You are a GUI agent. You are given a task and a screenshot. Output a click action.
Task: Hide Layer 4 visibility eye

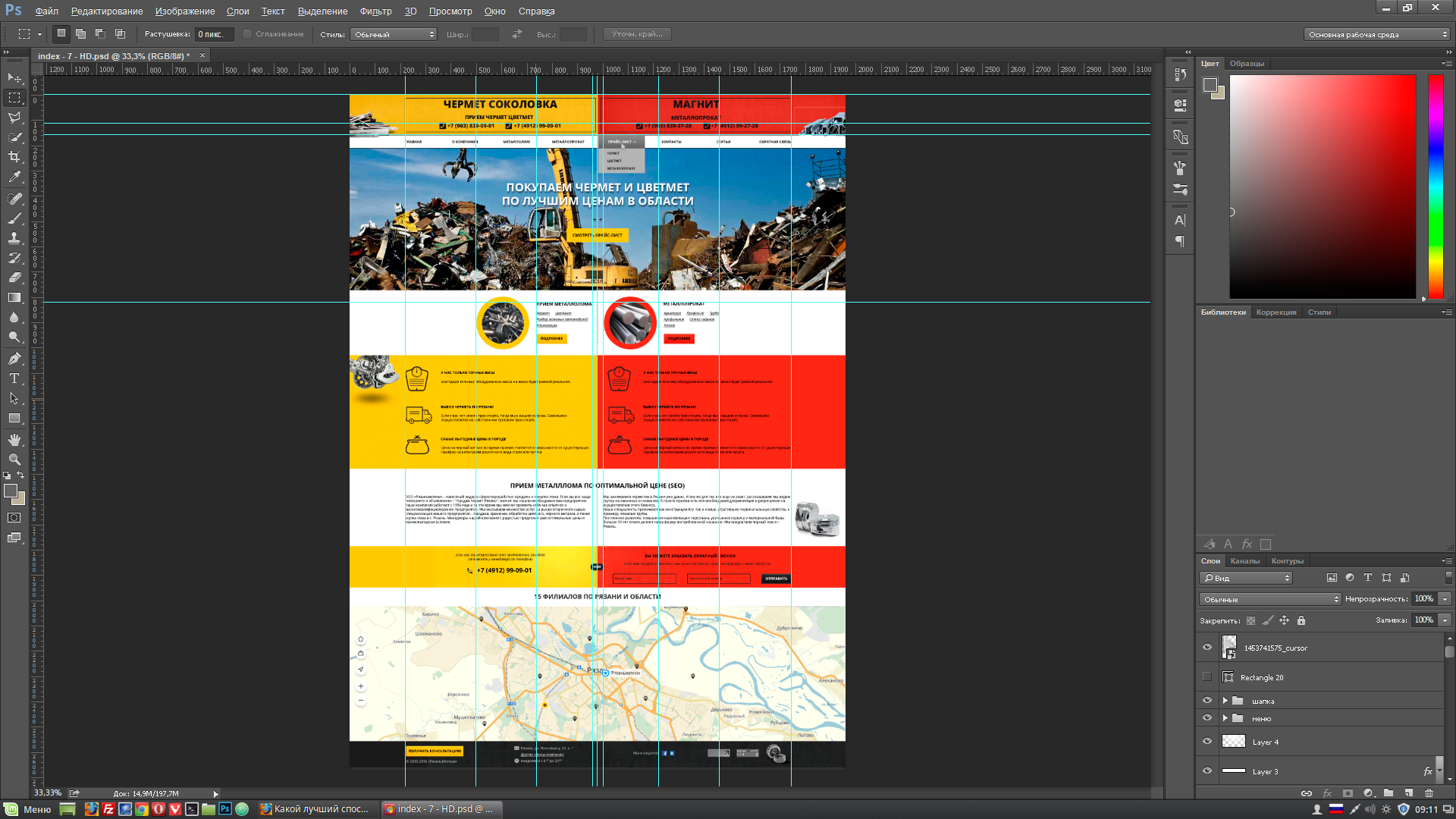[x=1207, y=742]
